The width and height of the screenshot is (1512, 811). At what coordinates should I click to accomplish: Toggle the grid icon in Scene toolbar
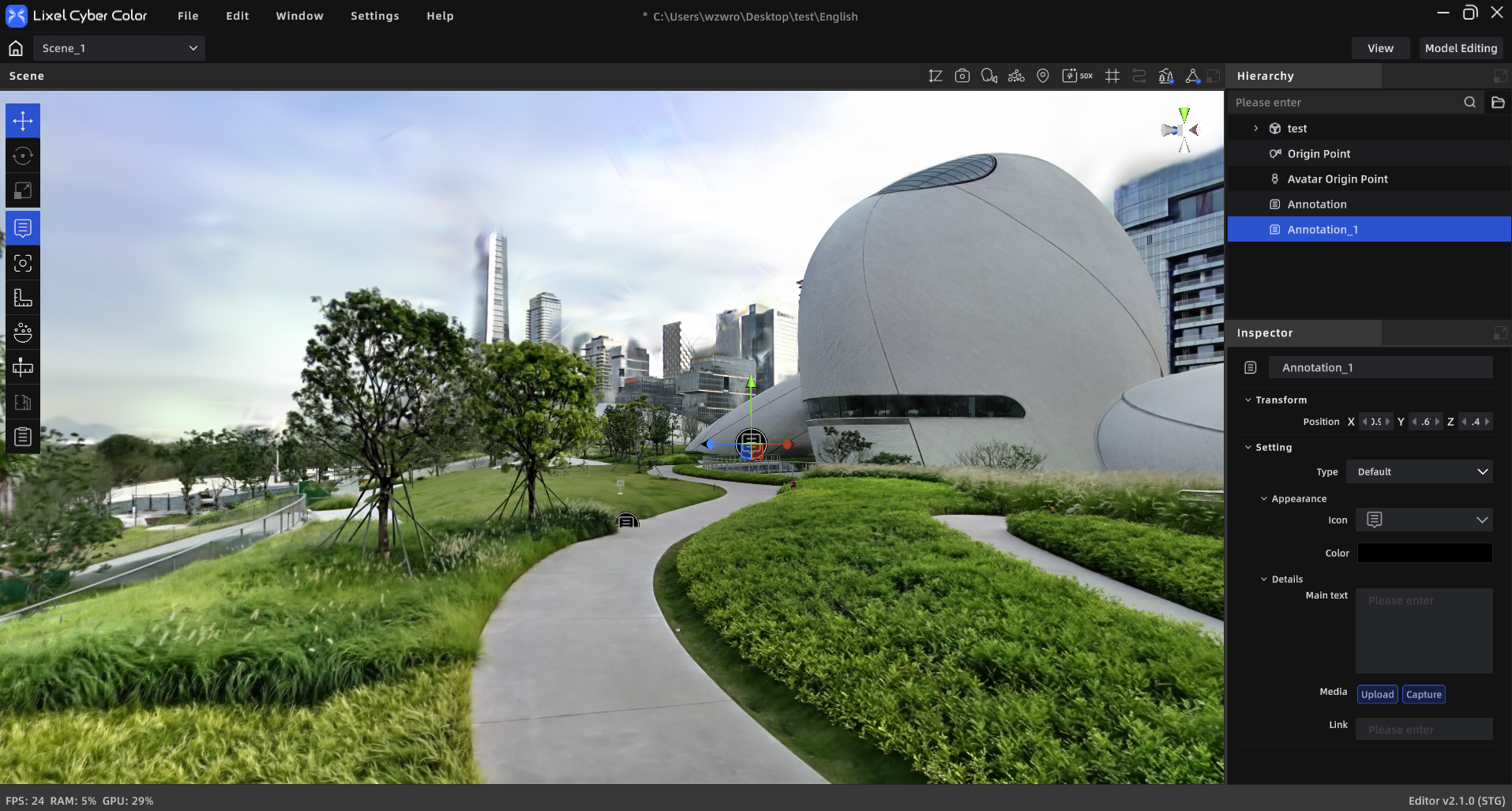pos(1112,76)
